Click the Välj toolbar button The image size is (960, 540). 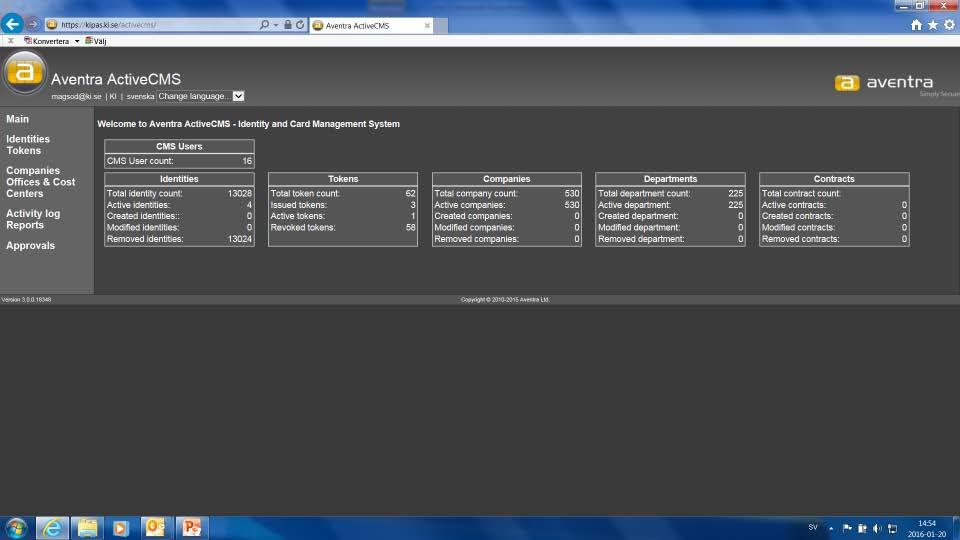pyautogui.click(x=96, y=41)
